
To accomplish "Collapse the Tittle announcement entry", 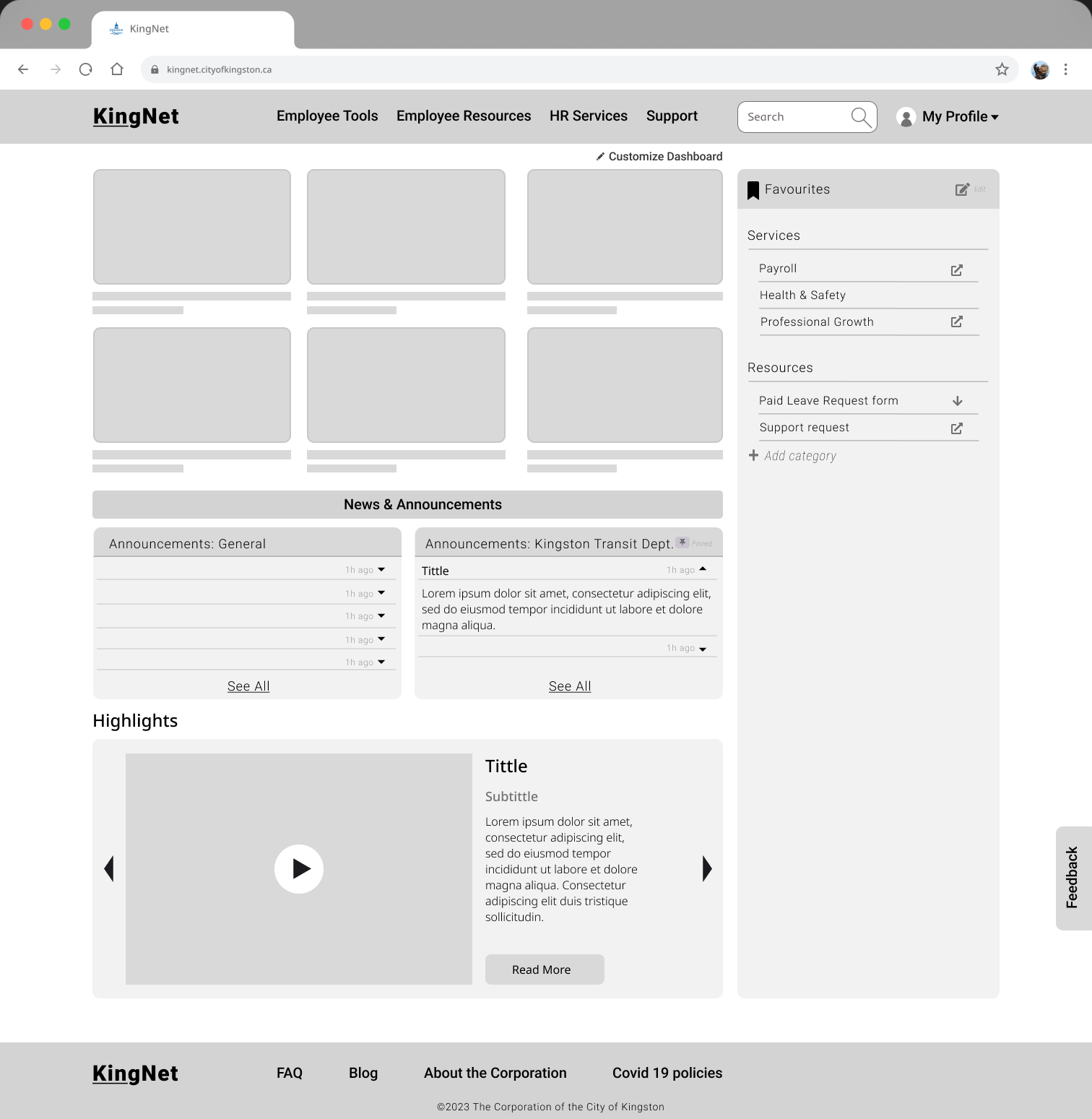I will click(702, 569).
